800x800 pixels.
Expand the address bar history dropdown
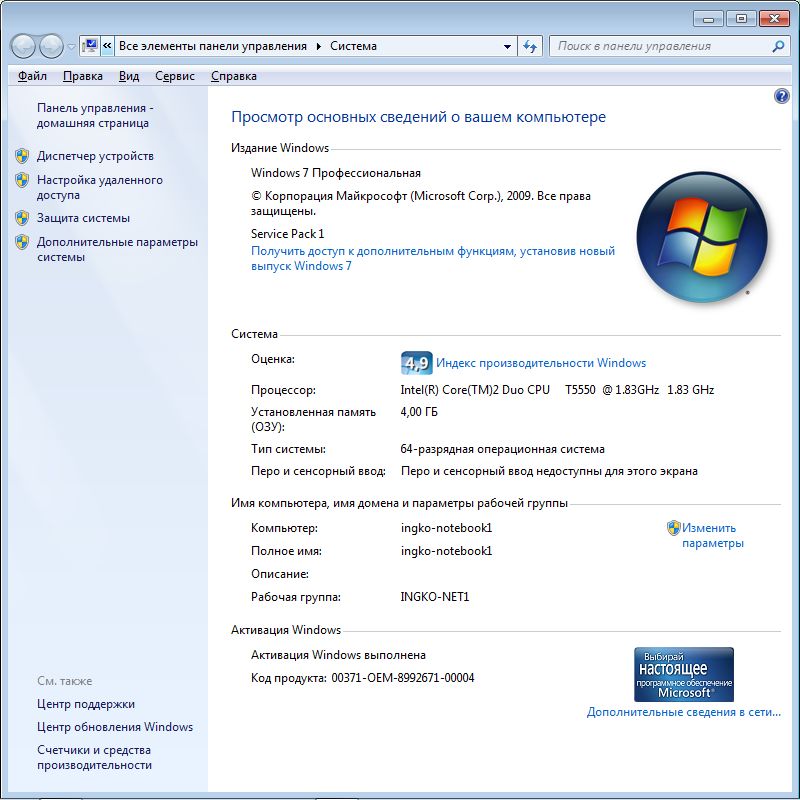[x=507, y=46]
